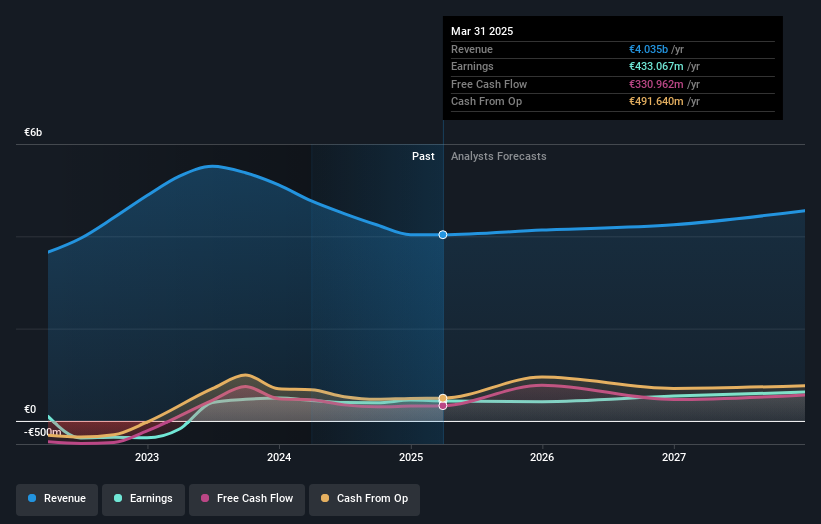Screen dimensions: 821x524
Task: Select the 2023 x-axis label
Action: (x=147, y=457)
